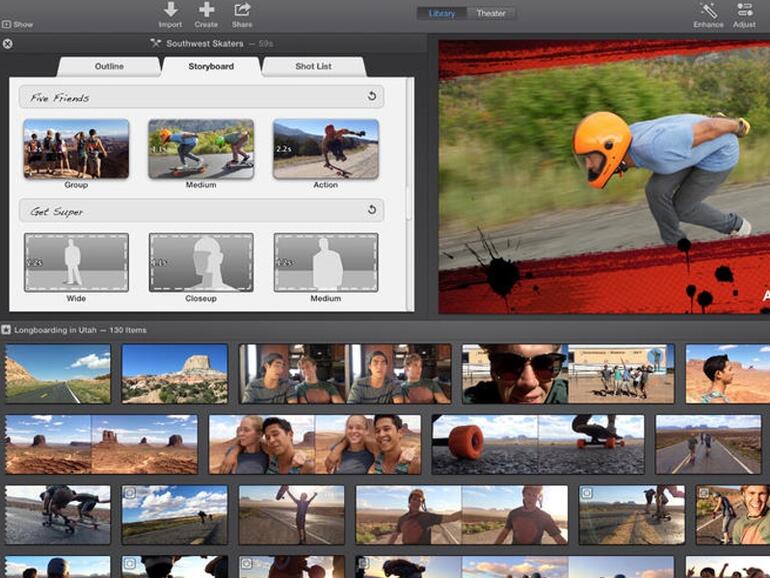Reset the Get Super section
770x578 pixels.
pos(372,210)
